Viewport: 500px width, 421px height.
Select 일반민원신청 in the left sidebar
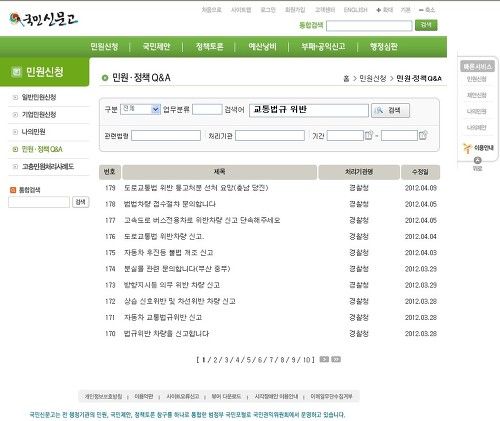pos(39,97)
